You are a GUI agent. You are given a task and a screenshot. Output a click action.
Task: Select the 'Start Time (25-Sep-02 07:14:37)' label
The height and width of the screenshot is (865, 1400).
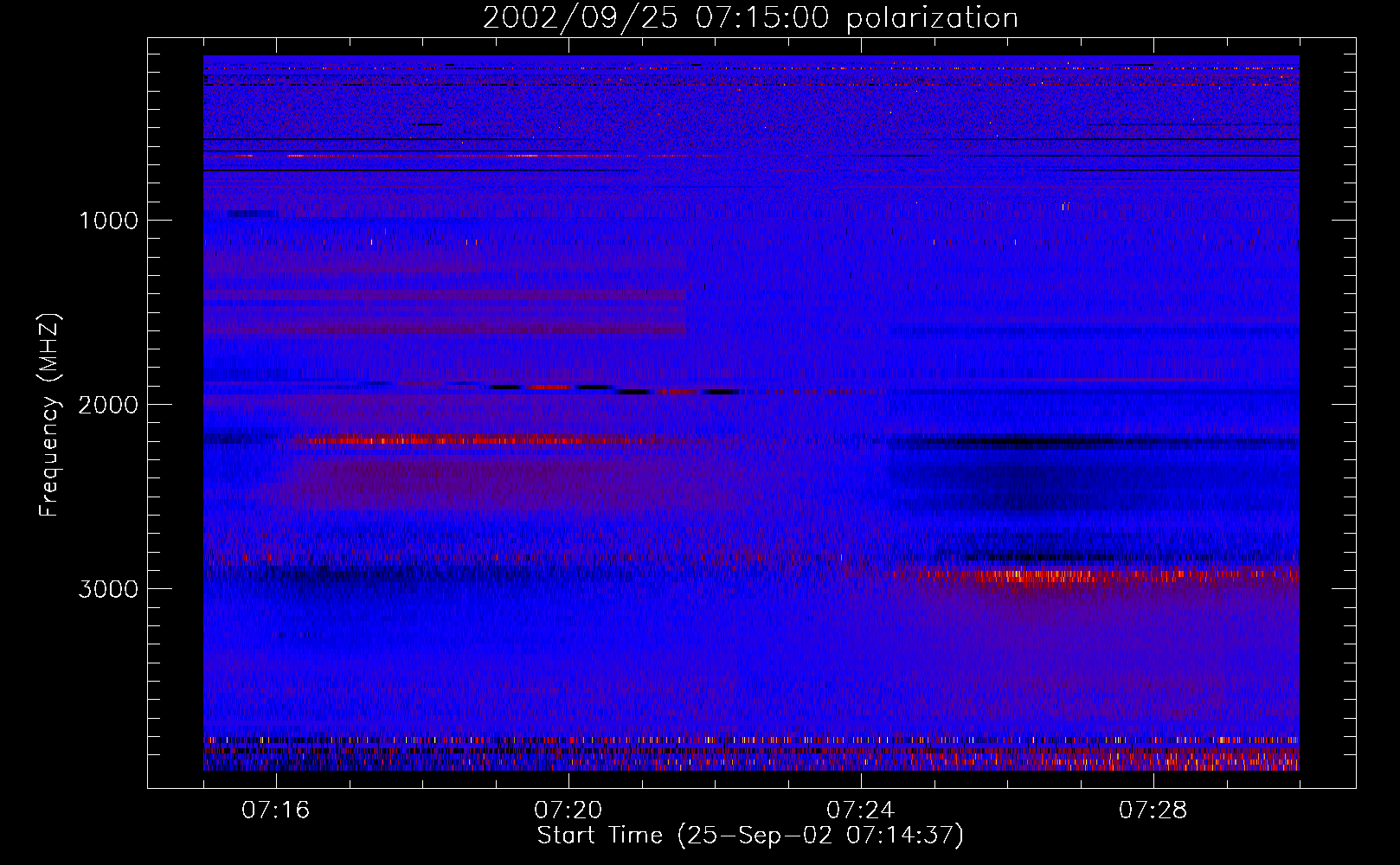[x=750, y=836]
